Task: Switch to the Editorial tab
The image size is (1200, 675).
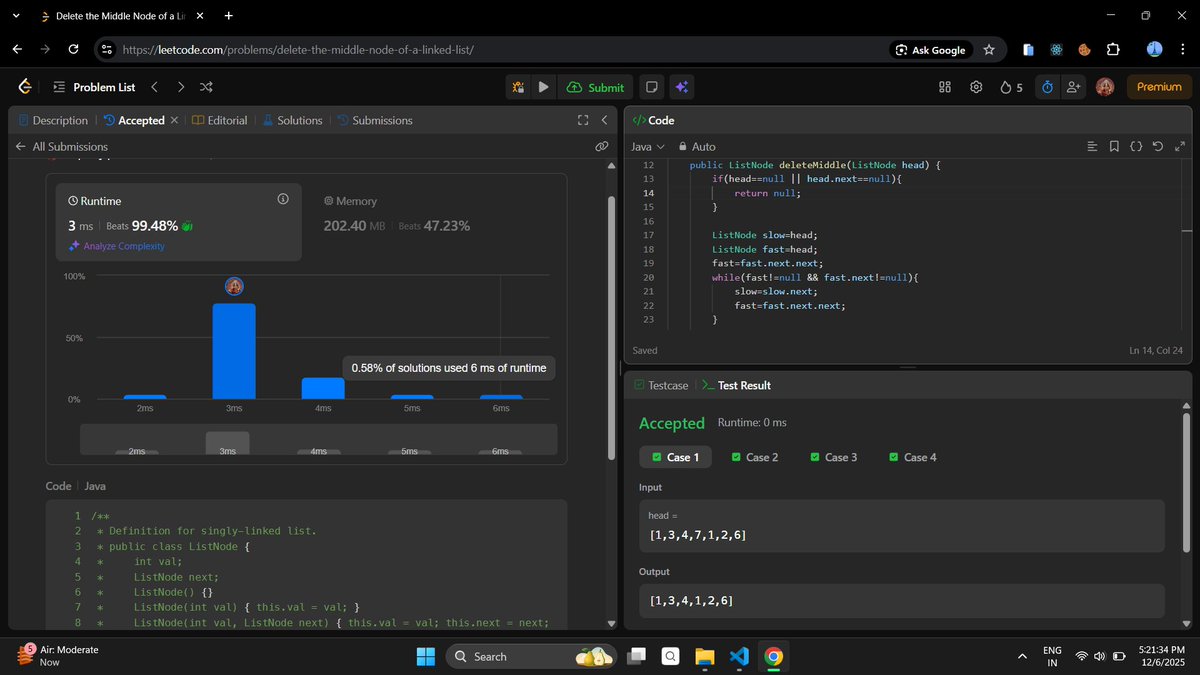Action: click(x=219, y=120)
